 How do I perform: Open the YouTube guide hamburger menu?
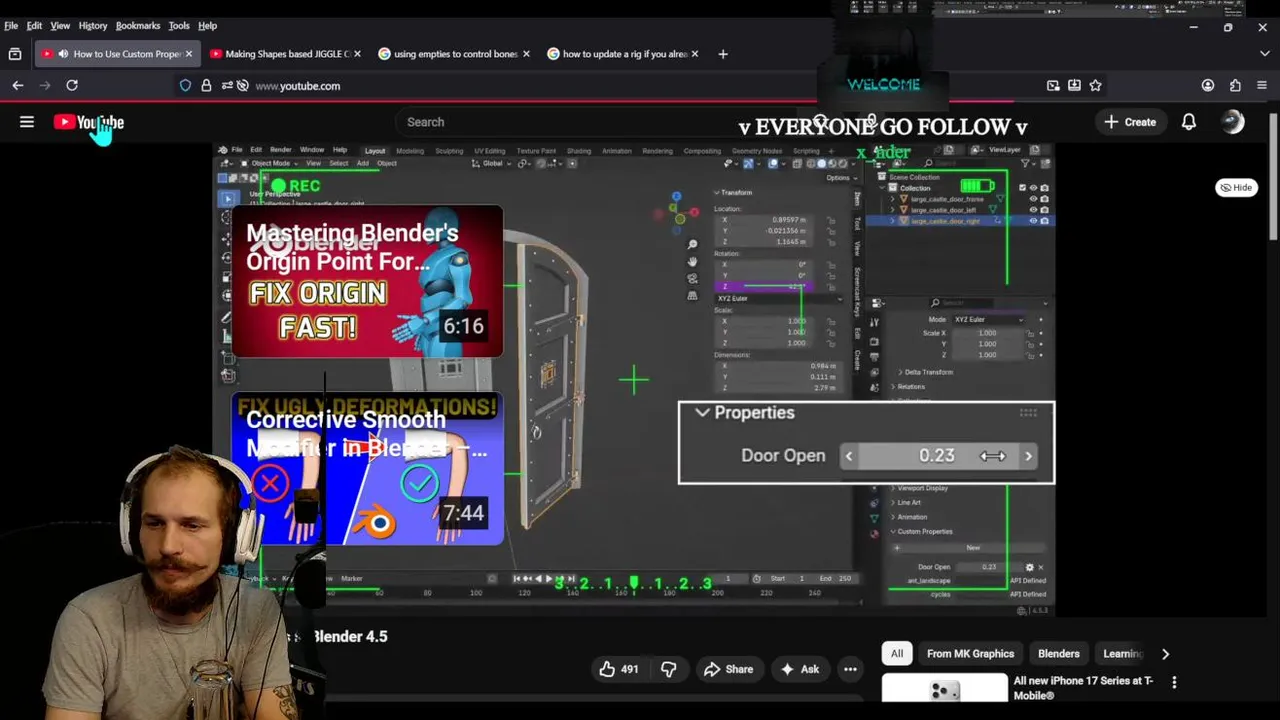(27, 122)
